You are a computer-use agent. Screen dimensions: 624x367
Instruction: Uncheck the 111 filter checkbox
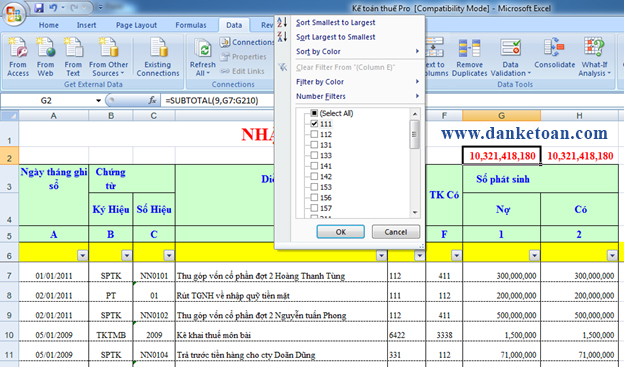point(314,124)
